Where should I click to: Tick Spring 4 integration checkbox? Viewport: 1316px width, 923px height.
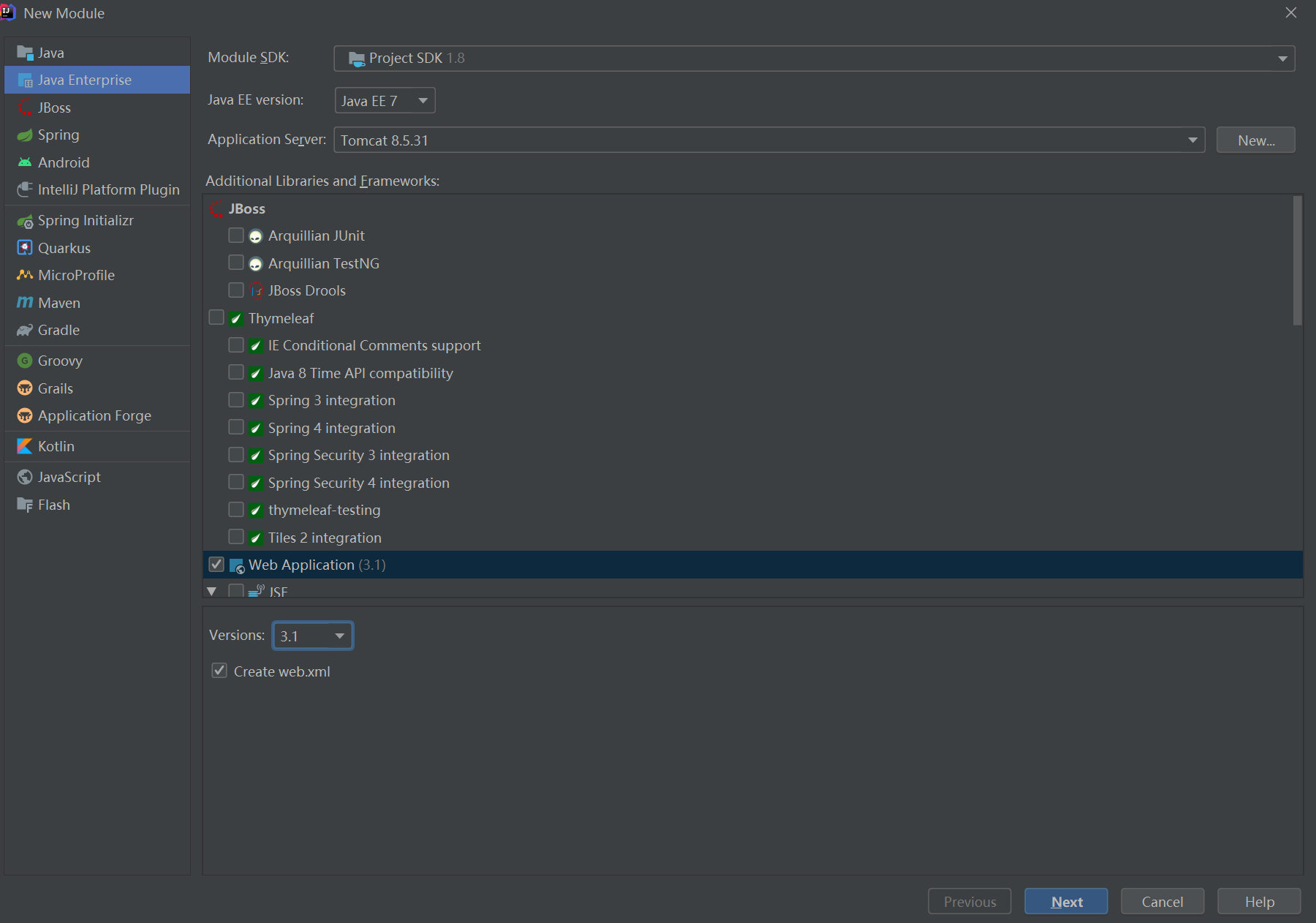pyautogui.click(x=236, y=427)
